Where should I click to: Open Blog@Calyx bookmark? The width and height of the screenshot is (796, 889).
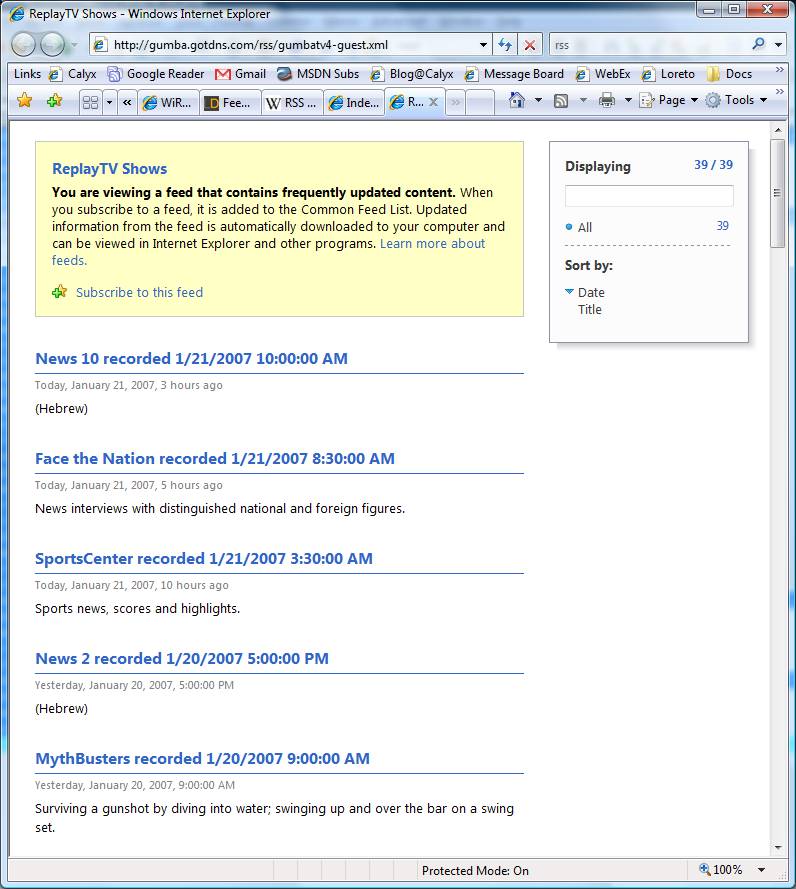click(x=412, y=74)
